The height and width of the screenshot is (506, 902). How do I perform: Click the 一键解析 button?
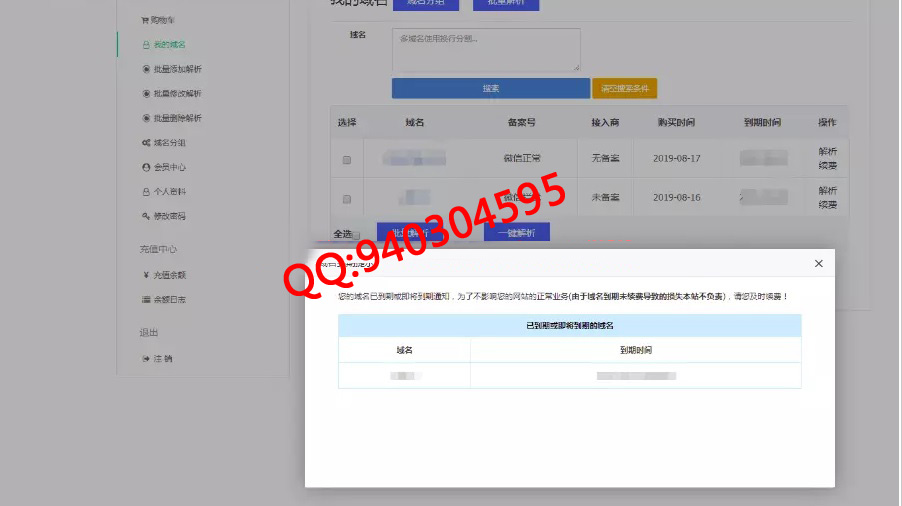pos(516,232)
